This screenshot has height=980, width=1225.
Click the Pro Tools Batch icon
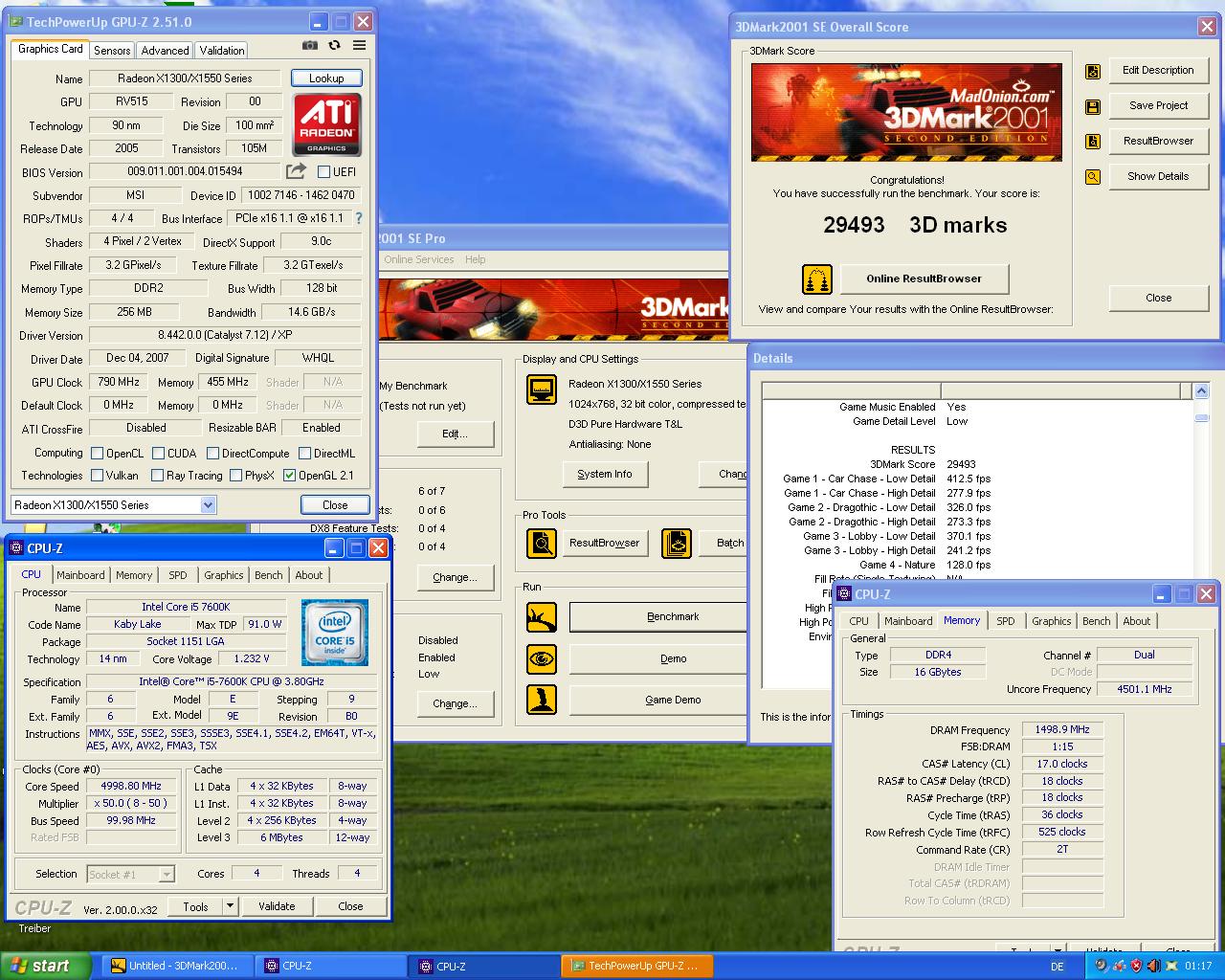click(677, 544)
